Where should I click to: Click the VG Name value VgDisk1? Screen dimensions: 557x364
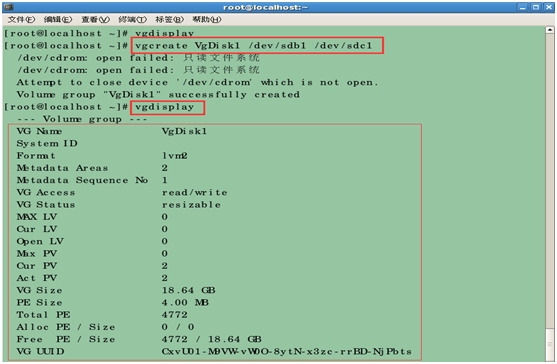coord(184,131)
